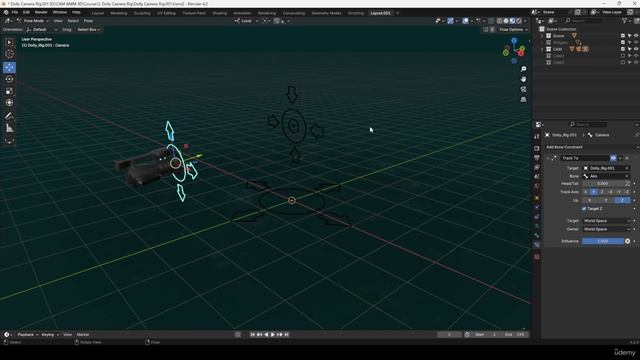Hide the Scene collection with eye icon
Screen dimensions: 640x360
(x=636, y=36)
